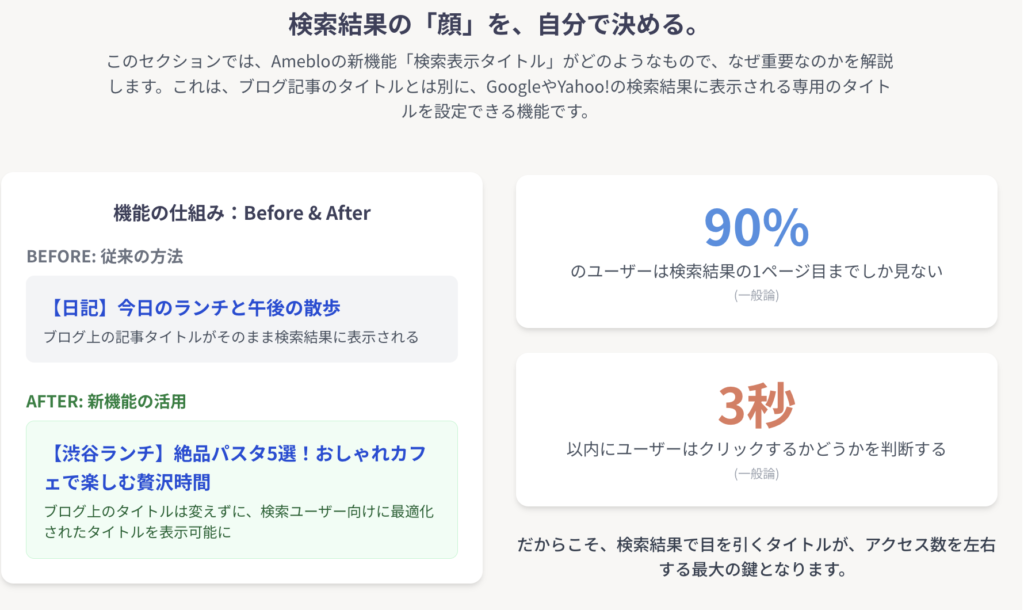The image size is (1024, 610).
Task: Click the white 3秒 statistic card background
Action: click(x=756, y=430)
